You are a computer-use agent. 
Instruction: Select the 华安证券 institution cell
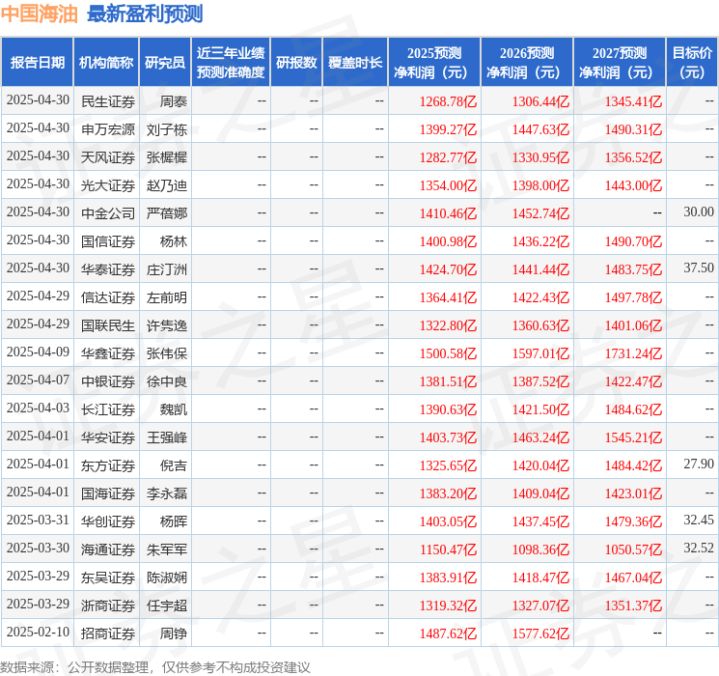(108, 437)
